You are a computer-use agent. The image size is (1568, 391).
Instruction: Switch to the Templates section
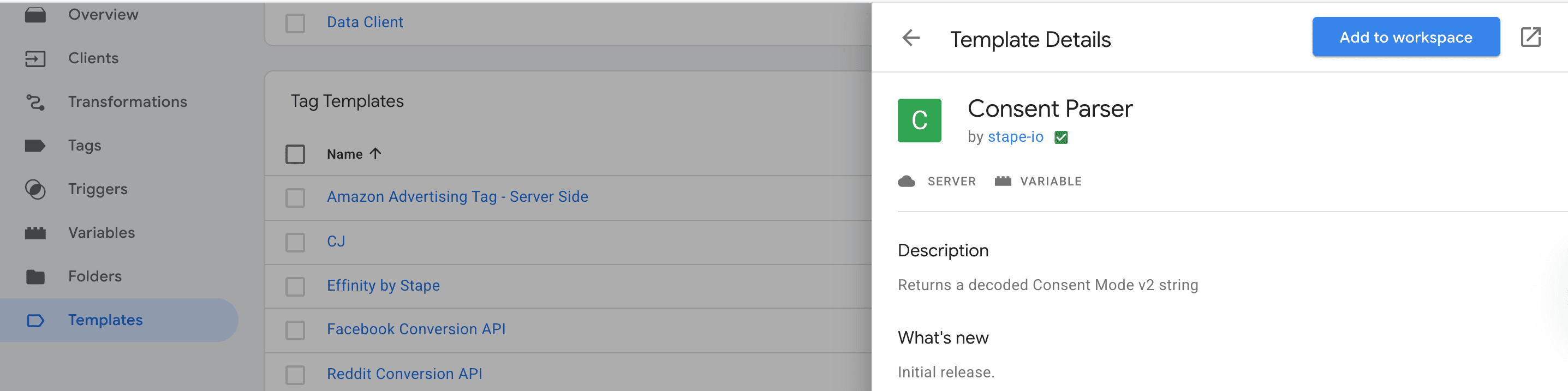pyautogui.click(x=105, y=320)
